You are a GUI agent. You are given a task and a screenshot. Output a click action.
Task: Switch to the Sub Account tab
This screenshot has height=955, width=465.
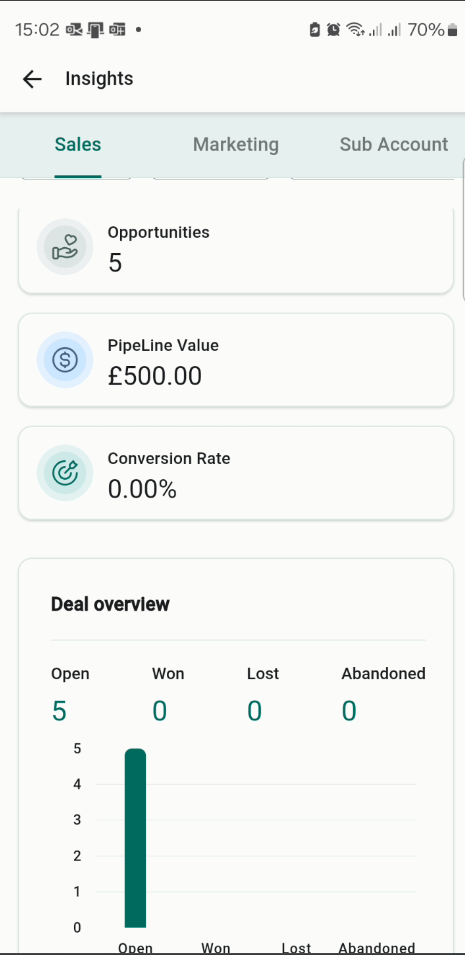point(394,144)
